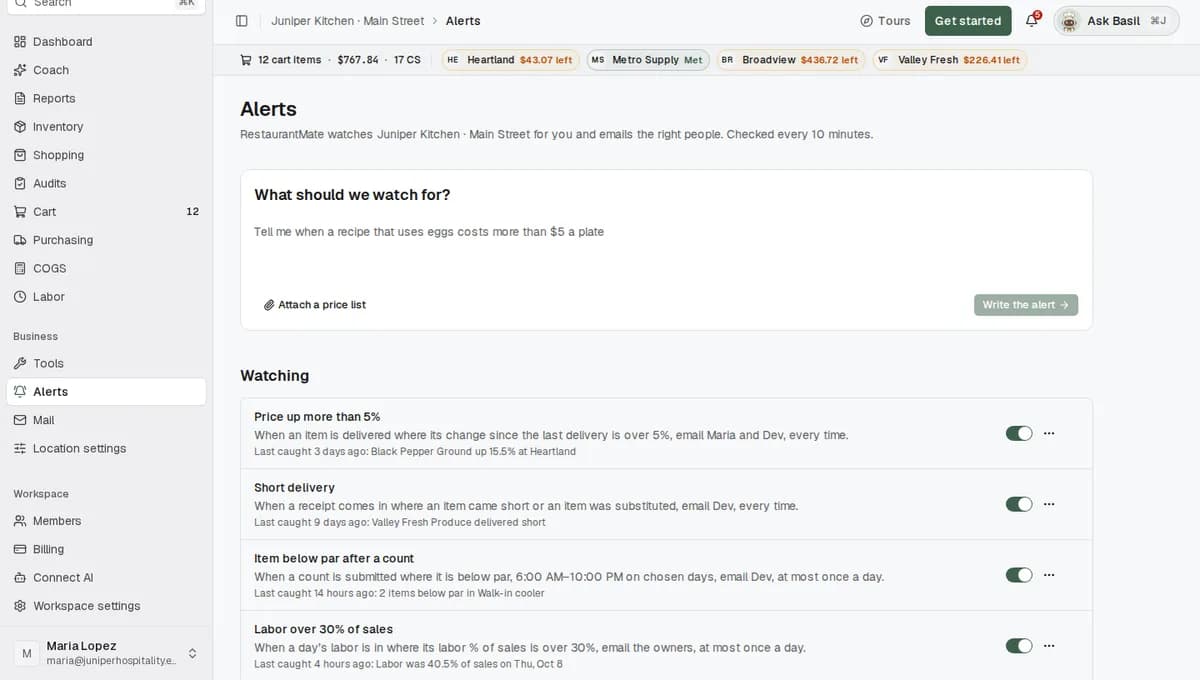Viewport: 1200px width, 680px height.
Task: Click Price up more than 5% title
Action: click(317, 417)
